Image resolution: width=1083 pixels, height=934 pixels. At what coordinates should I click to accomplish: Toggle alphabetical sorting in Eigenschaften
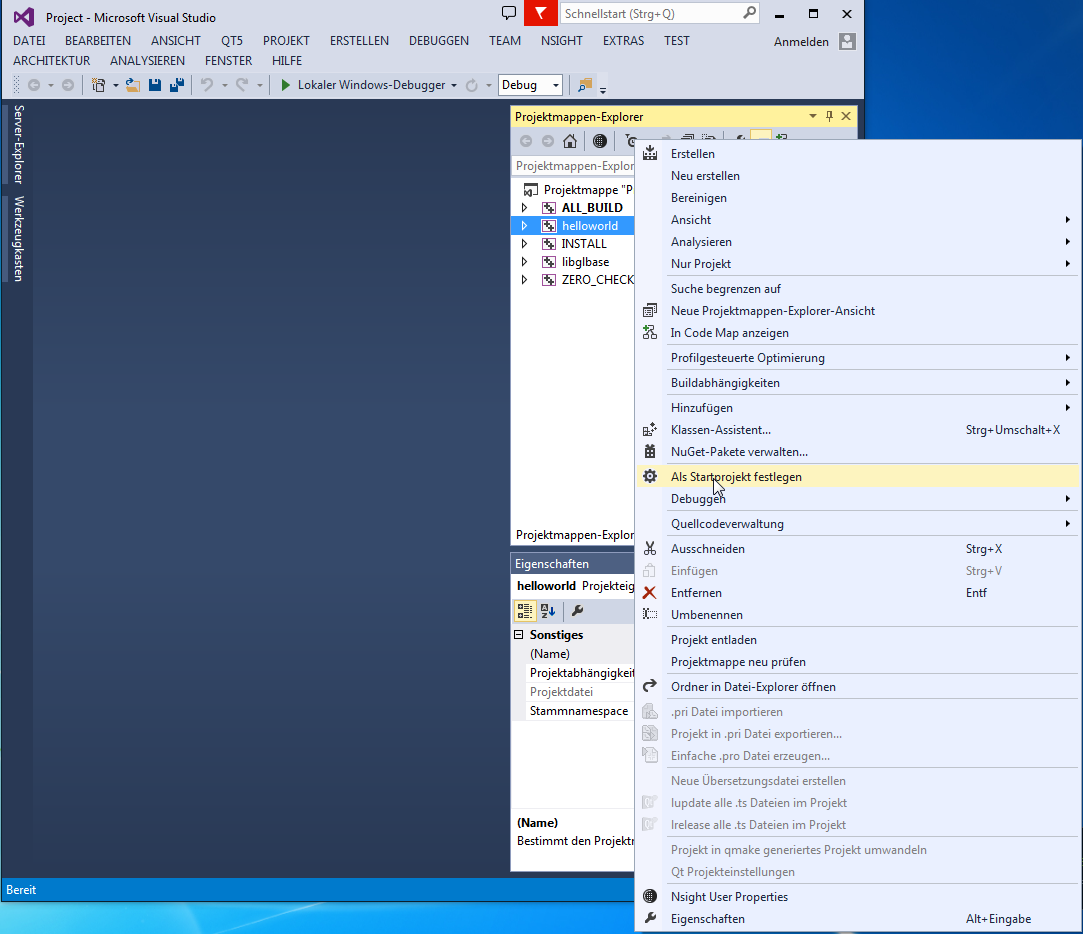click(x=548, y=611)
